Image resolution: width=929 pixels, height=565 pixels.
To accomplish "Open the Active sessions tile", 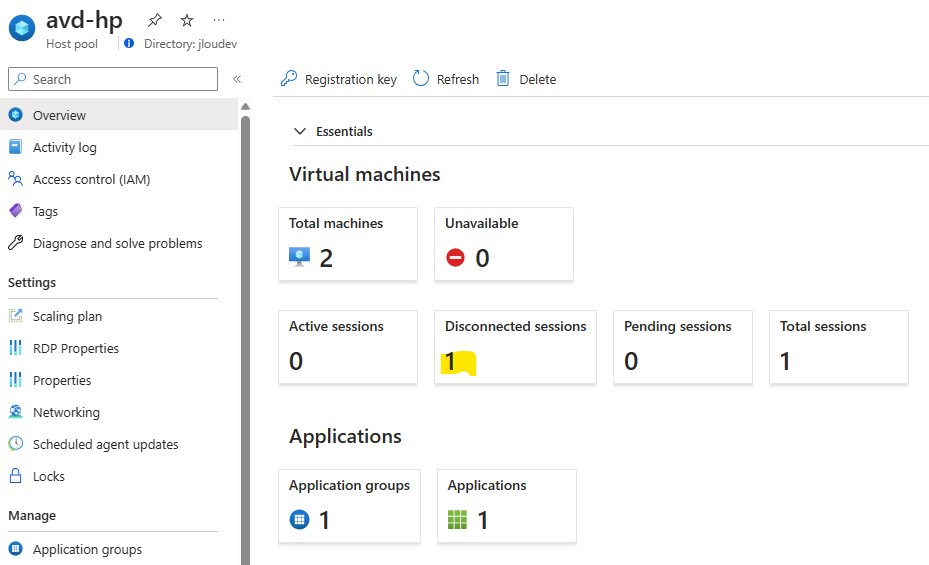I will point(348,346).
